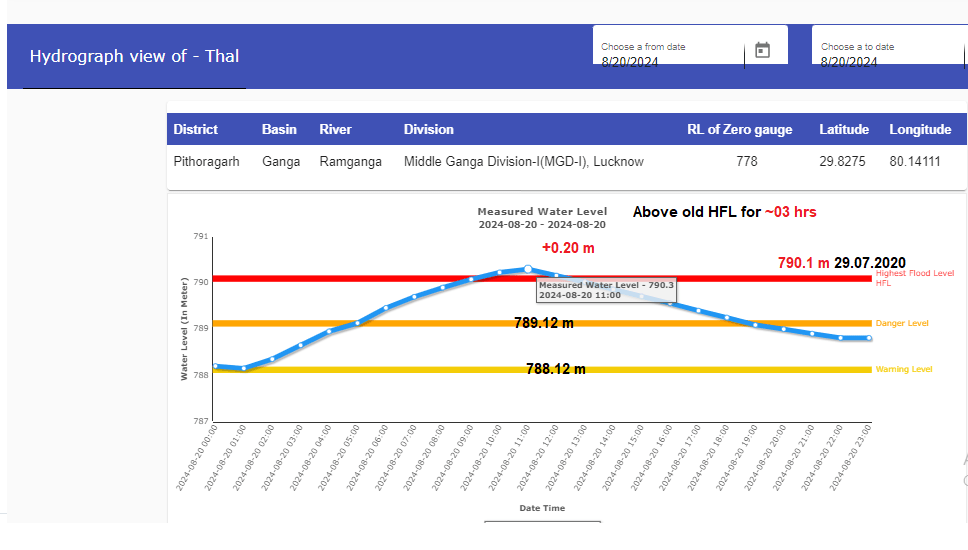
Task: Click the Latitude column header
Action: click(843, 129)
